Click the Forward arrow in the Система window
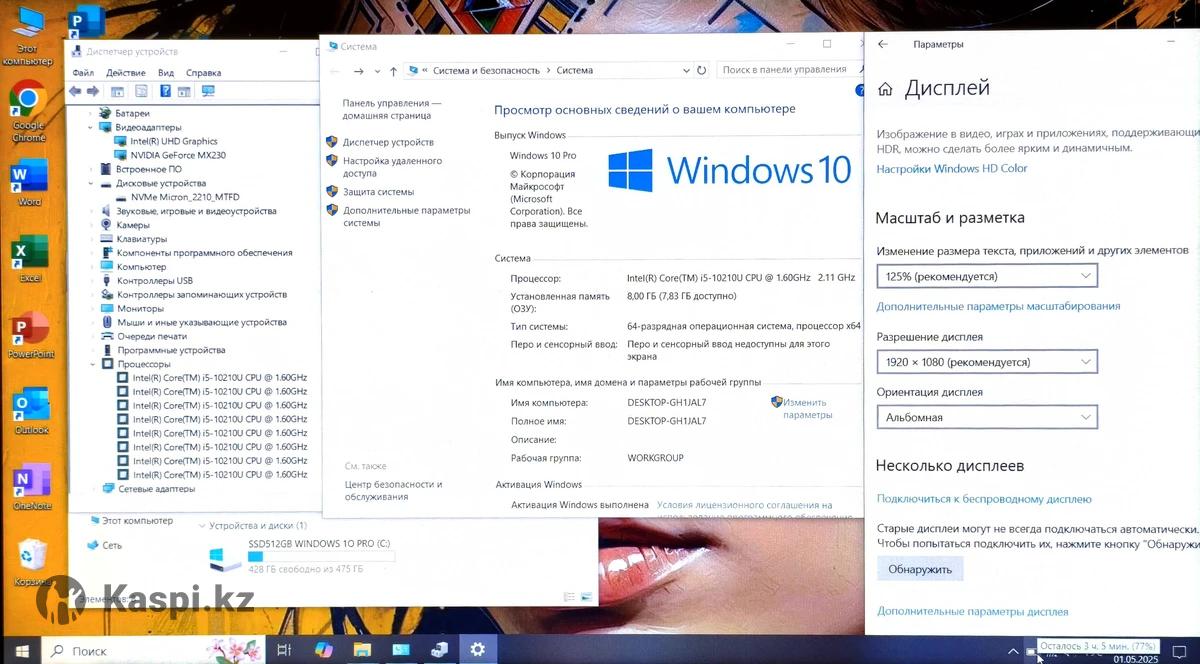Image resolution: width=1200 pixels, height=664 pixels. pos(358,71)
